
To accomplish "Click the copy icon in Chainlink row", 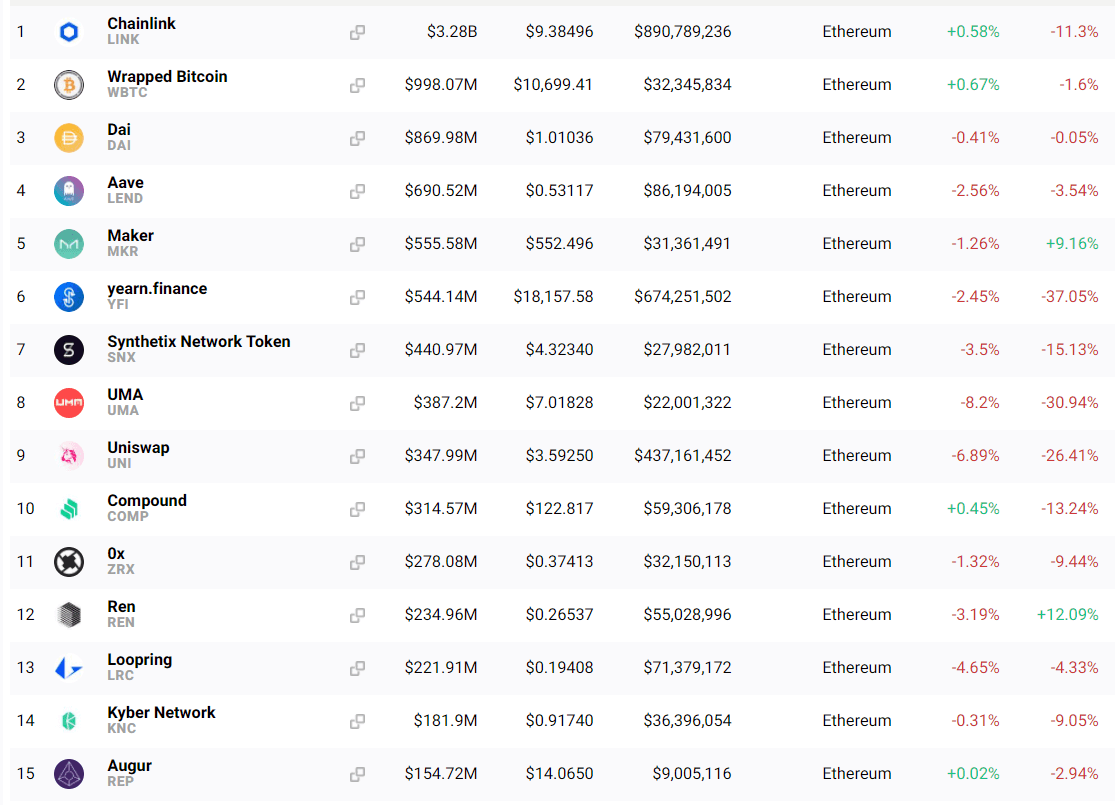I will click(357, 33).
